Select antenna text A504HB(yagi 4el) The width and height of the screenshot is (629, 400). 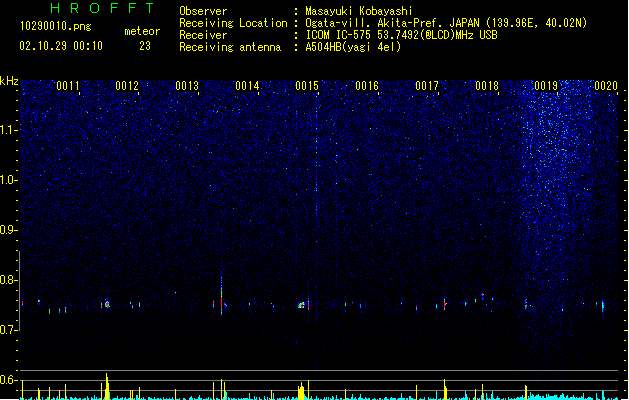pyautogui.click(x=353, y=47)
